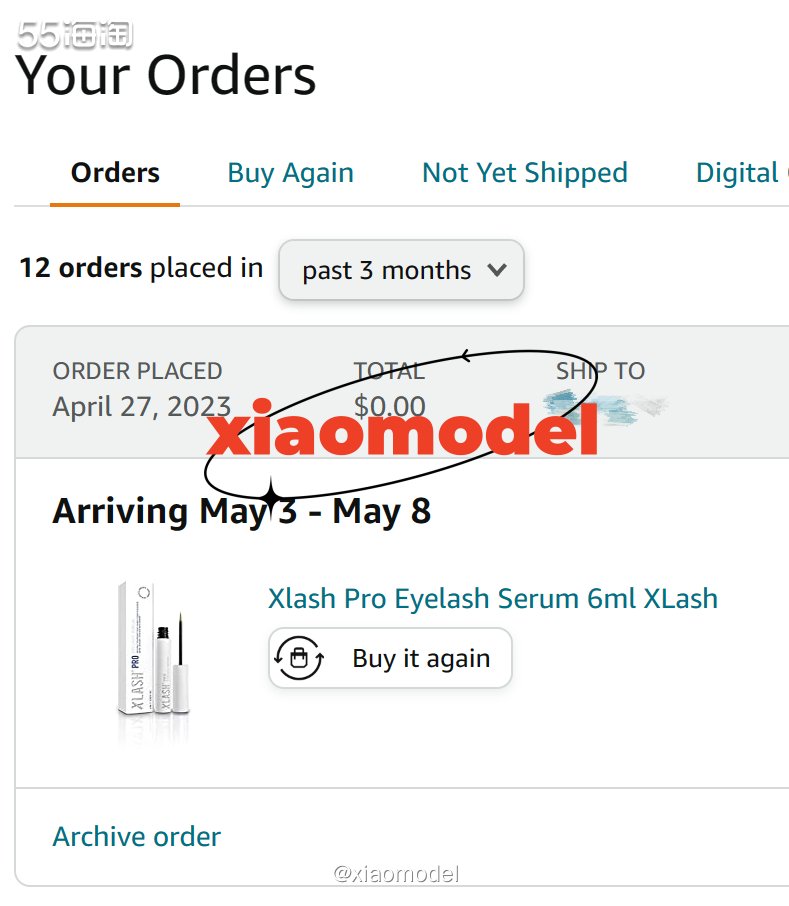This screenshot has width=789, height=906.
Task: Open the past 3 months dropdown
Action: [x=400, y=270]
